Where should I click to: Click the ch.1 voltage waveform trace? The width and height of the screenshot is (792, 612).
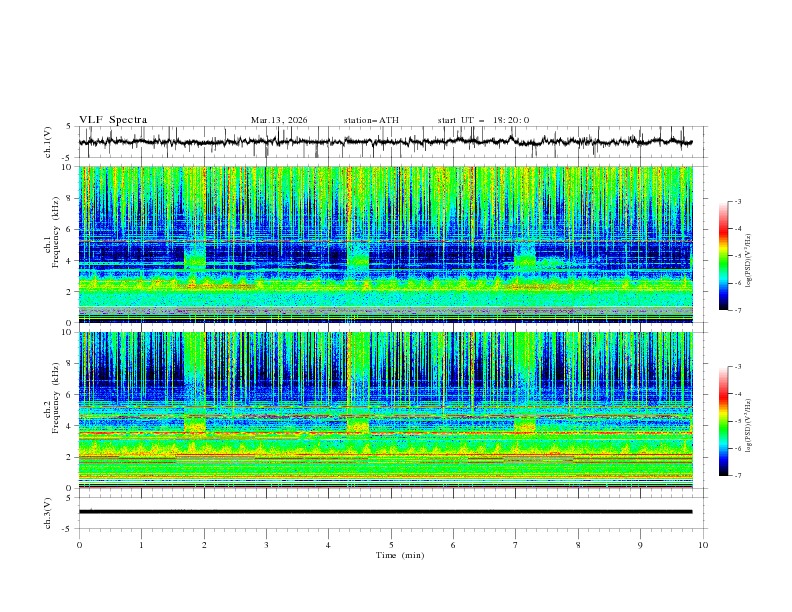385,142
